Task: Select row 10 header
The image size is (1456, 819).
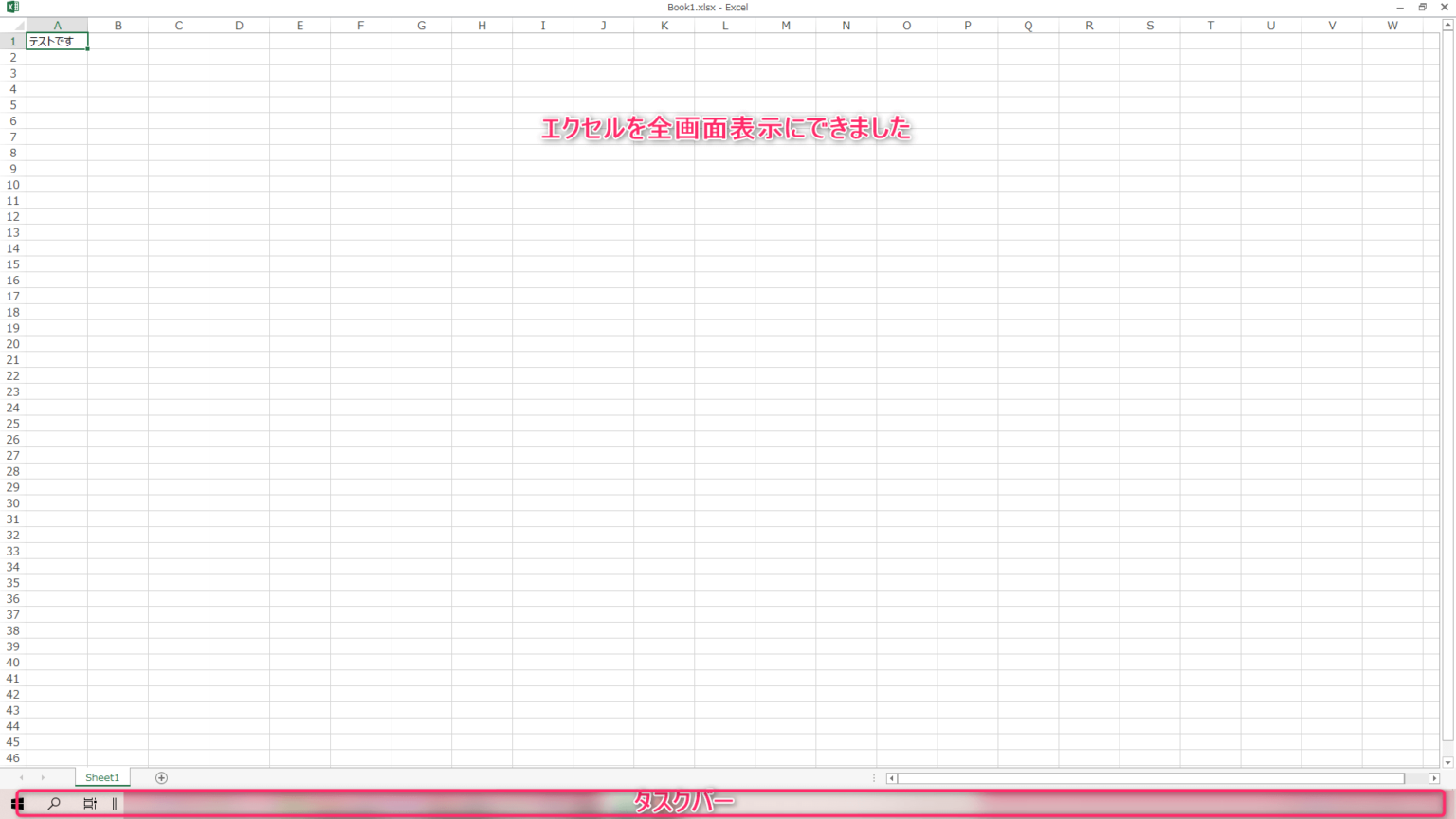Action: point(13,185)
